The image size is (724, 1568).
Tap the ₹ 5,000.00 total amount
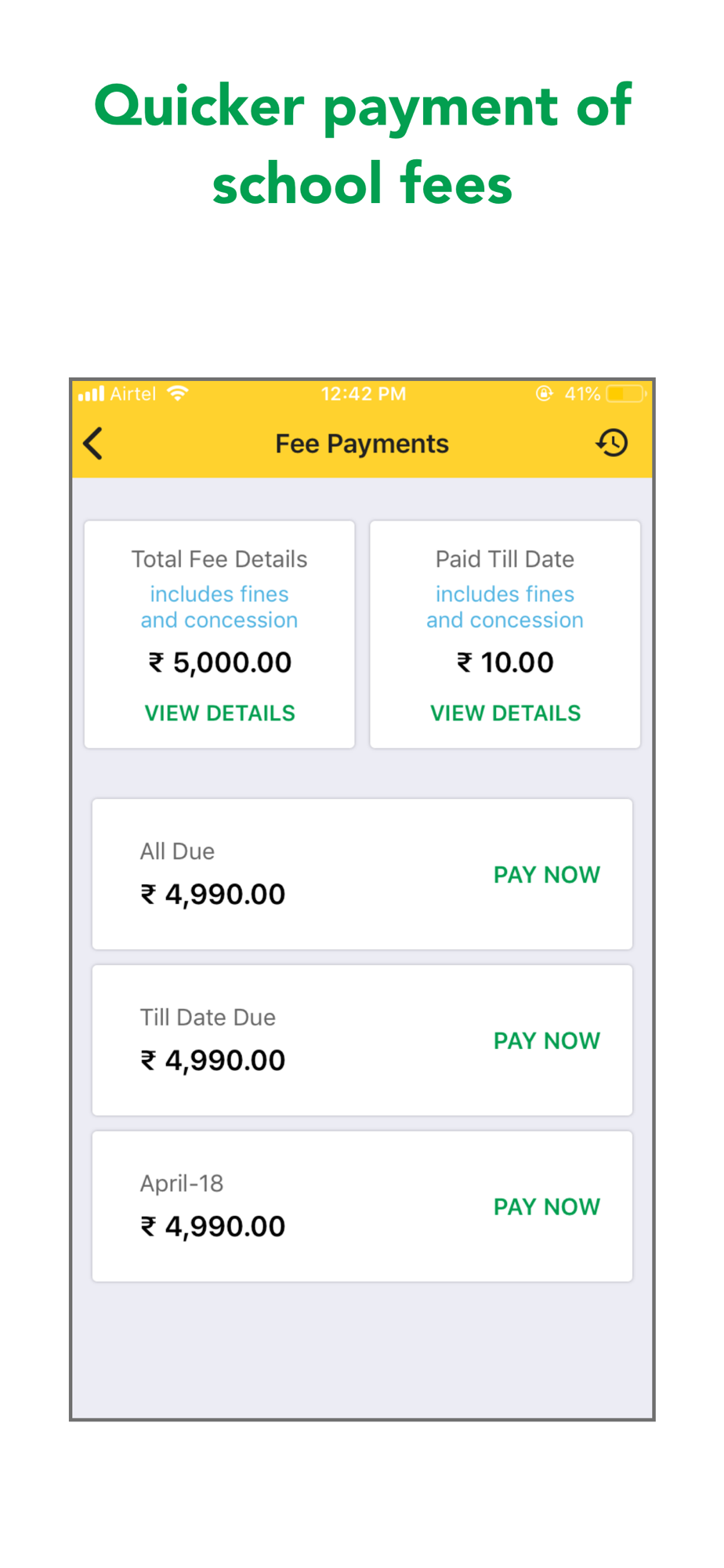point(220,662)
